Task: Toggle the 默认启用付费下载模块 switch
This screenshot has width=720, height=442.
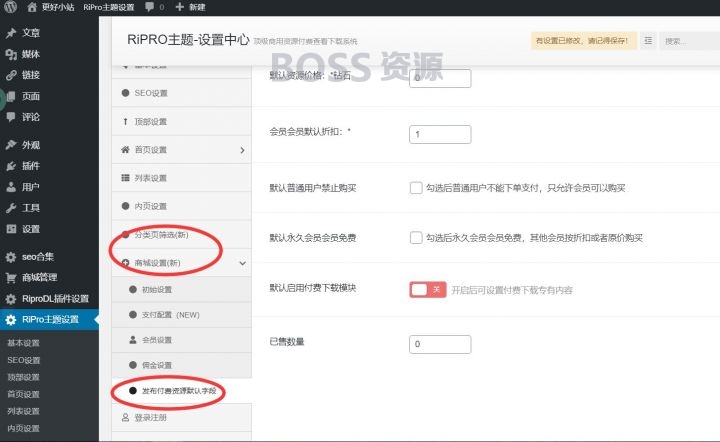Action: point(428,290)
